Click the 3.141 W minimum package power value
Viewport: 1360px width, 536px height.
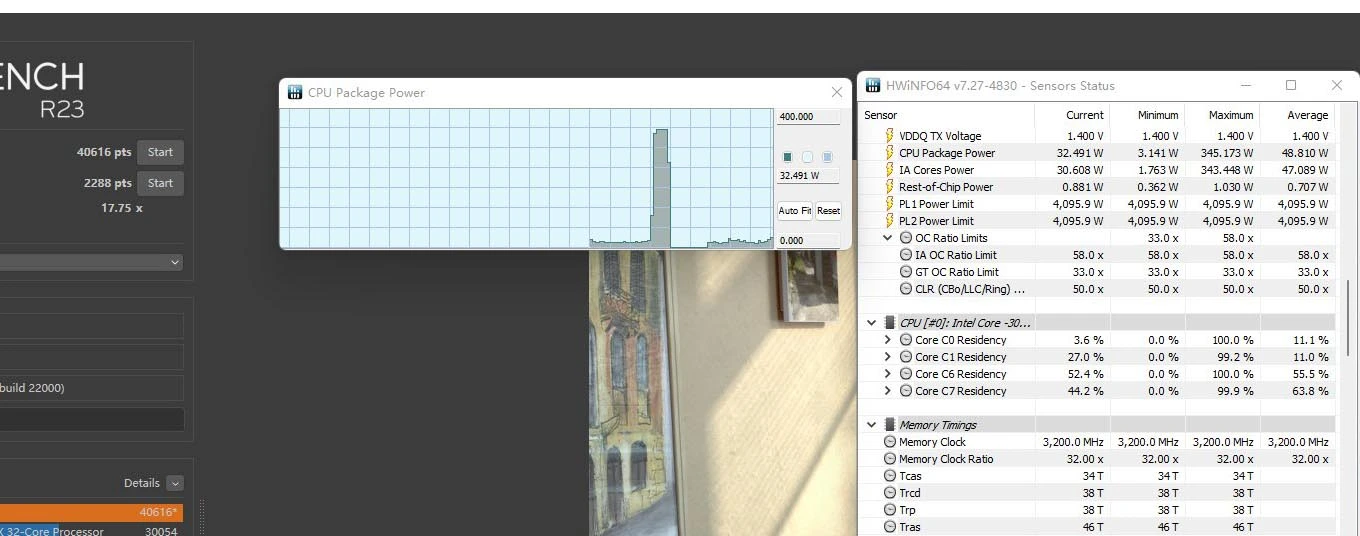click(x=1157, y=153)
